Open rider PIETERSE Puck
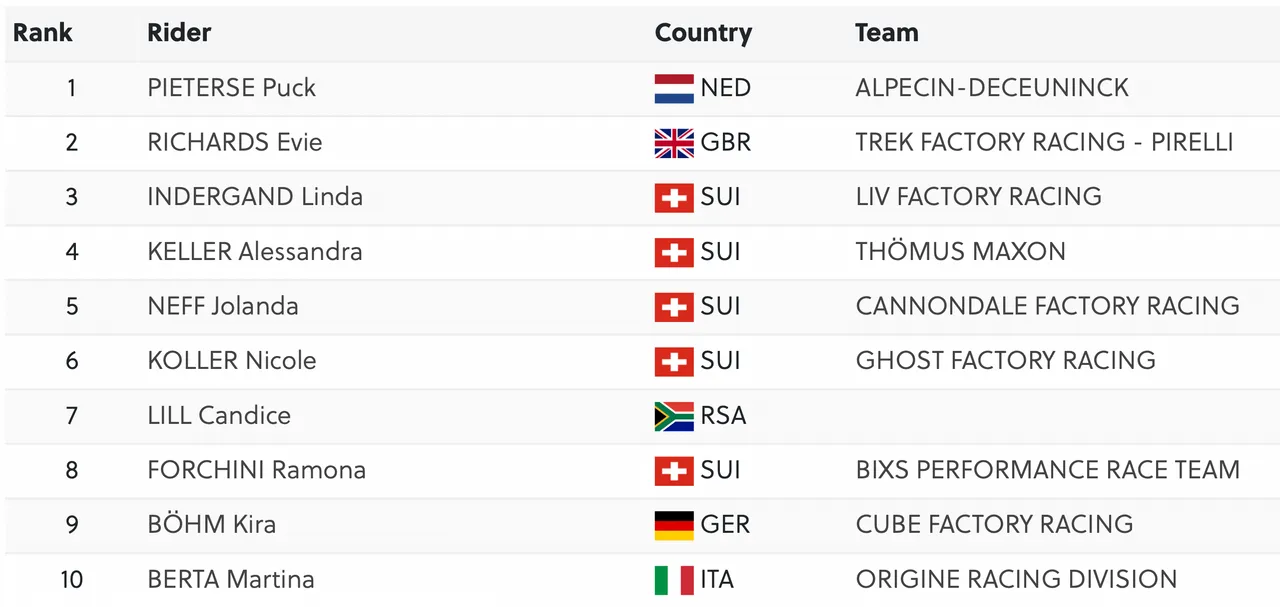 point(231,88)
